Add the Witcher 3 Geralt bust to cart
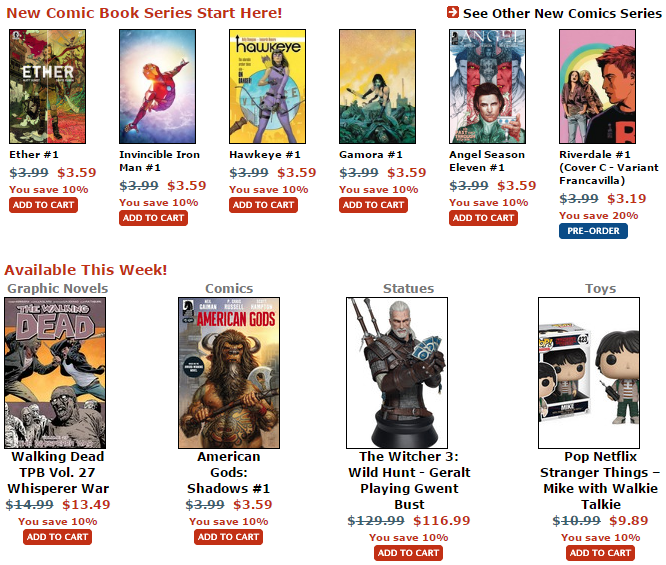The width and height of the screenshot is (666, 565). pos(409,553)
